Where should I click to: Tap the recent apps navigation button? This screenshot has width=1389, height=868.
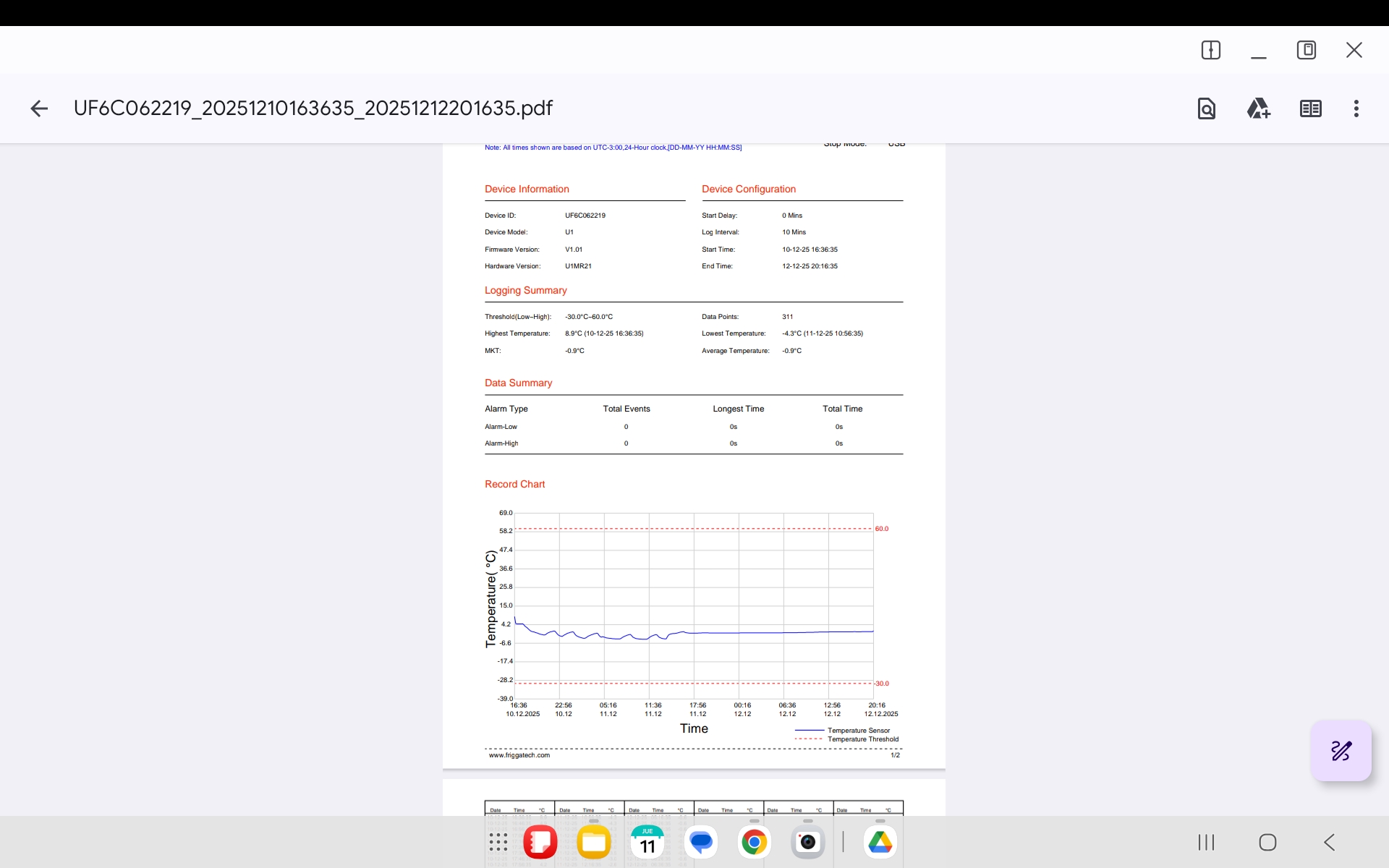point(1205,842)
